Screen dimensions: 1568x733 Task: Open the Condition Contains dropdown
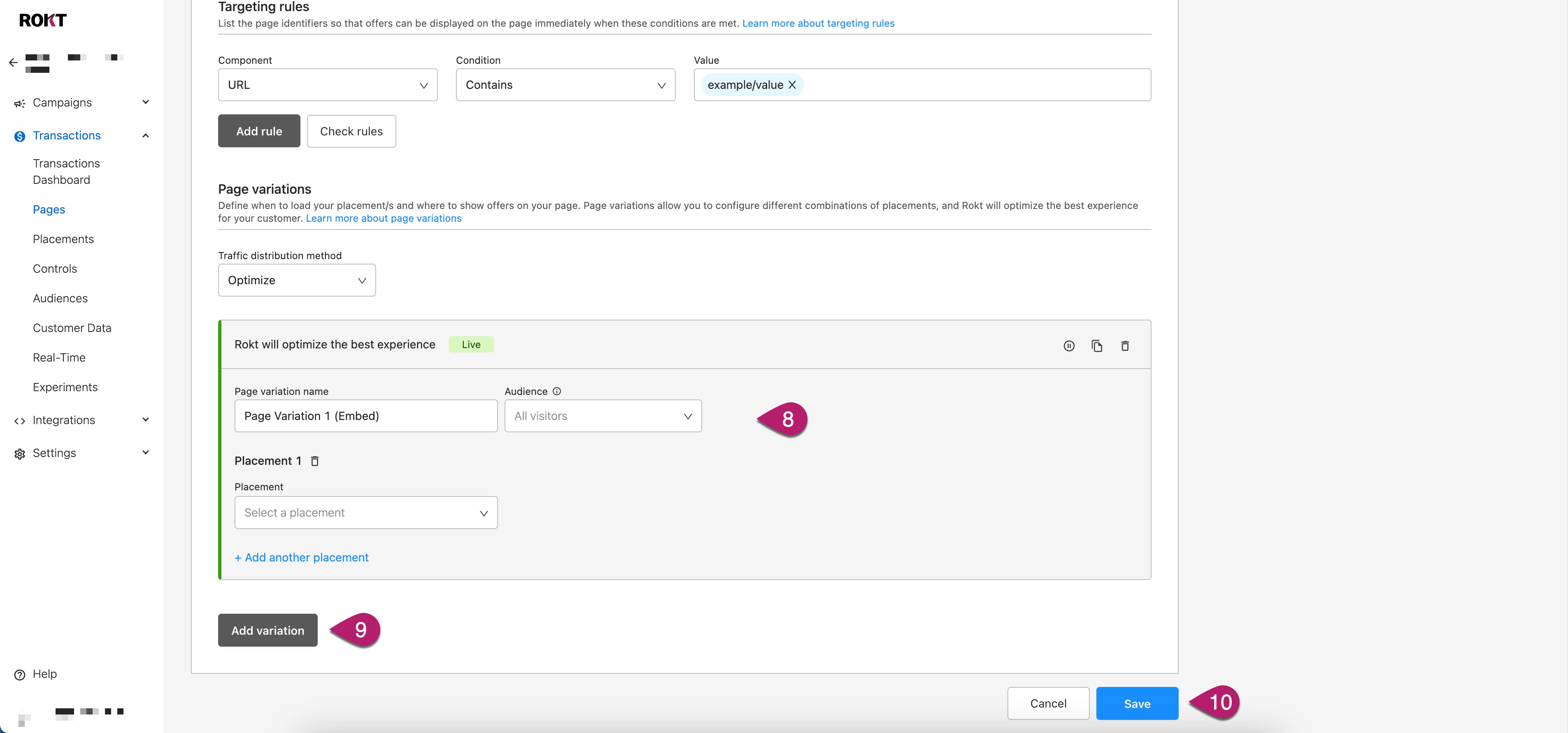point(565,85)
